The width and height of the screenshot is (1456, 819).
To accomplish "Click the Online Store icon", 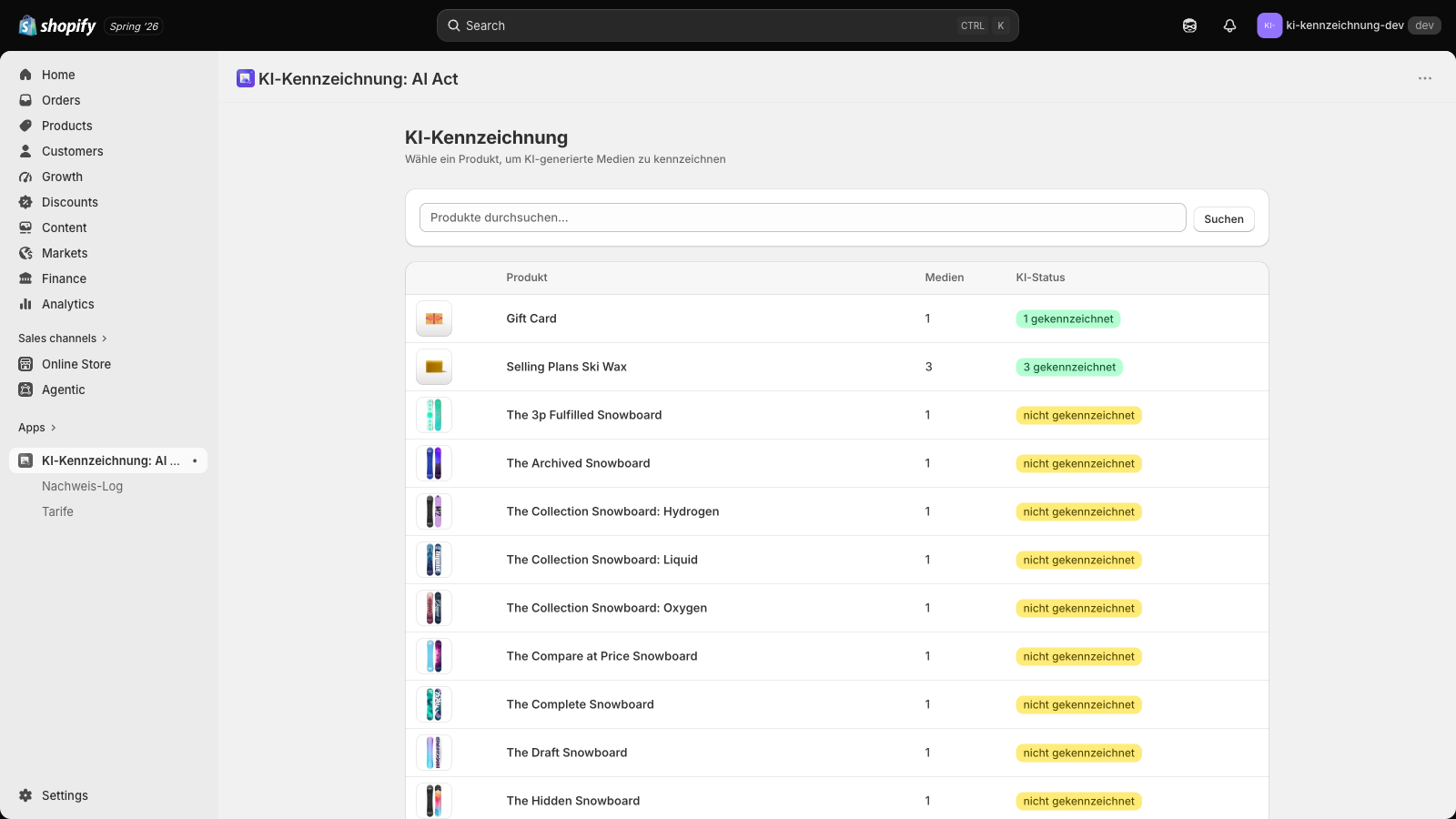I will (x=25, y=364).
